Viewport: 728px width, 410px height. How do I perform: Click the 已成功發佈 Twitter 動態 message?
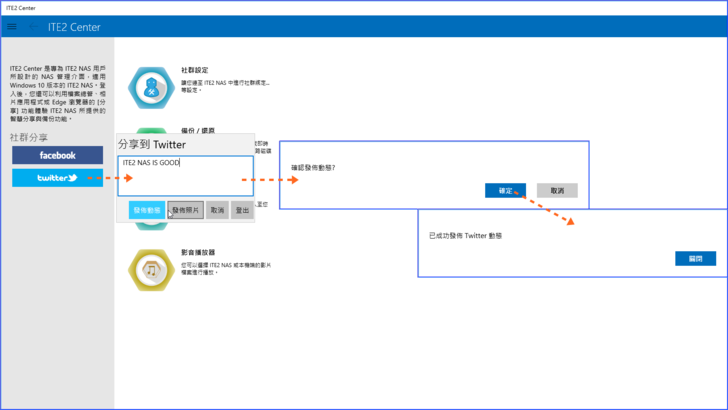(466, 236)
